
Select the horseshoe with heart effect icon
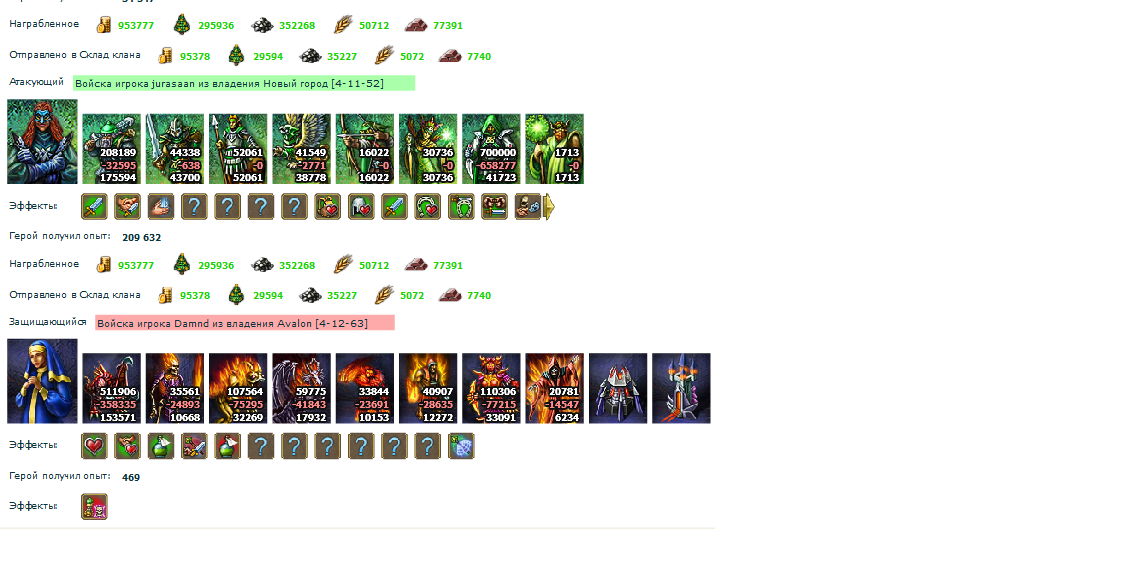click(x=427, y=207)
